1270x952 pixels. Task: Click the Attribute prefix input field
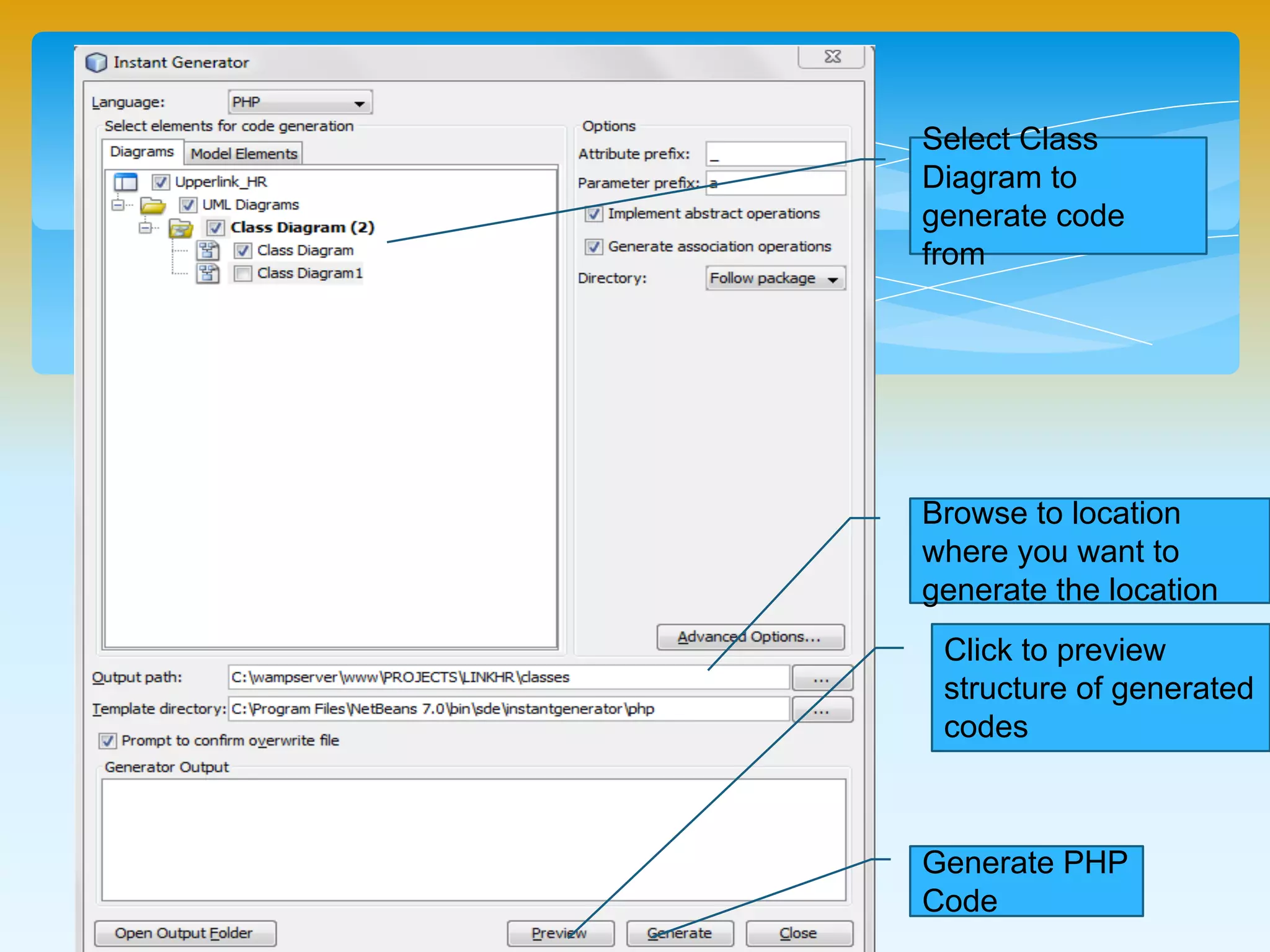click(775, 154)
